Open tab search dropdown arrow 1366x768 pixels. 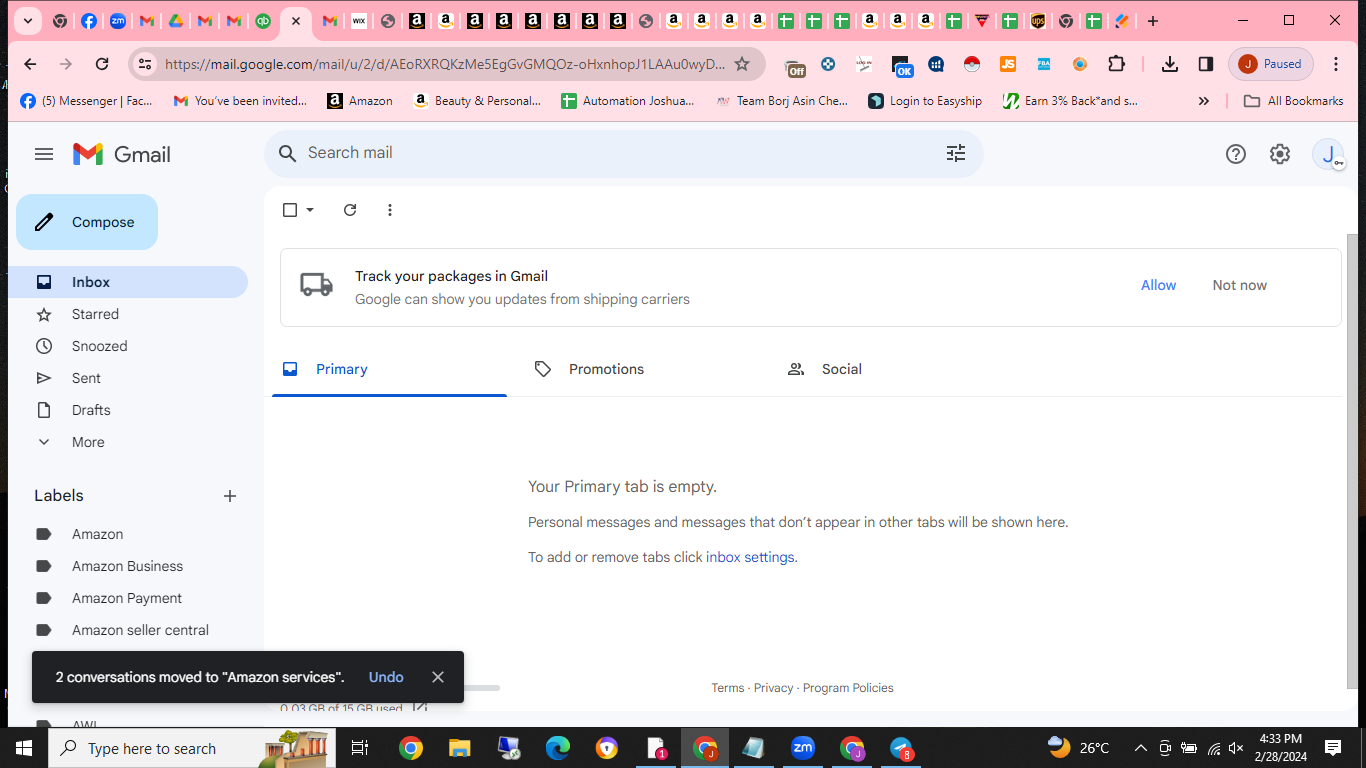coord(28,21)
